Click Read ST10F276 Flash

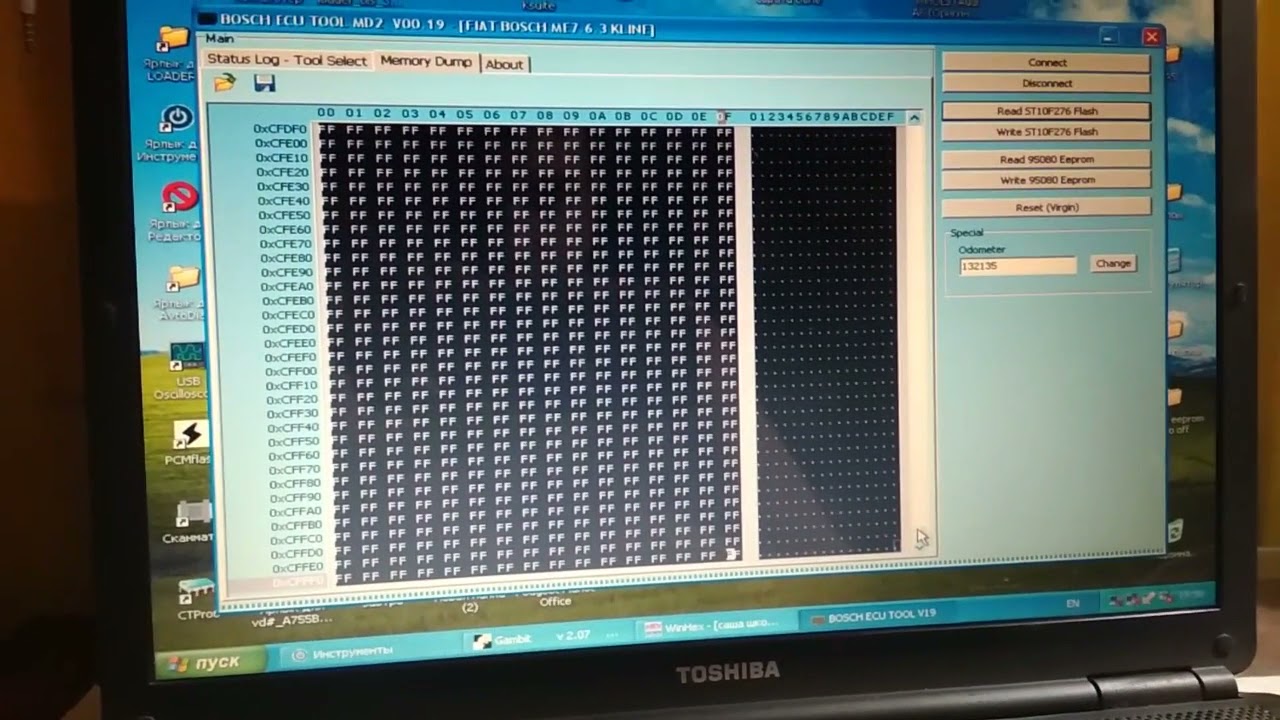(1046, 111)
